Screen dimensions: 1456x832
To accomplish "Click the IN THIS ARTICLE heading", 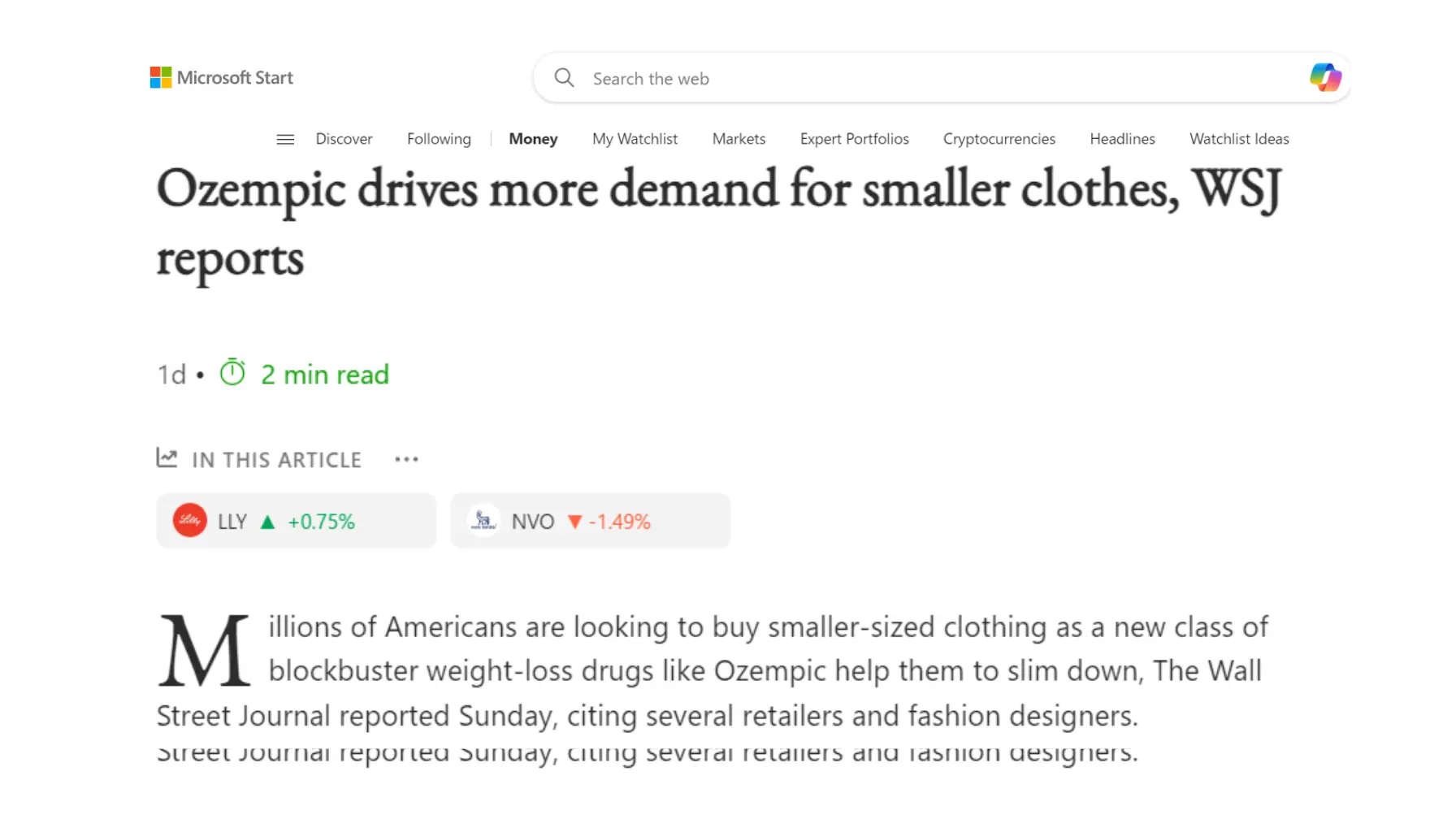I will [276, 460].
